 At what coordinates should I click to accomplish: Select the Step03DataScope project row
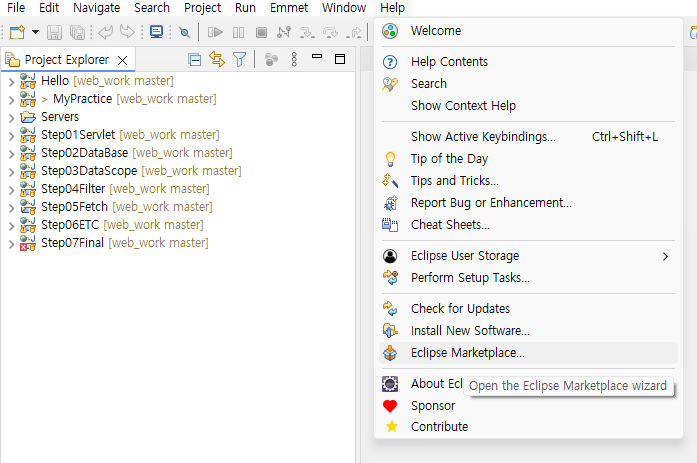(131, 171)
